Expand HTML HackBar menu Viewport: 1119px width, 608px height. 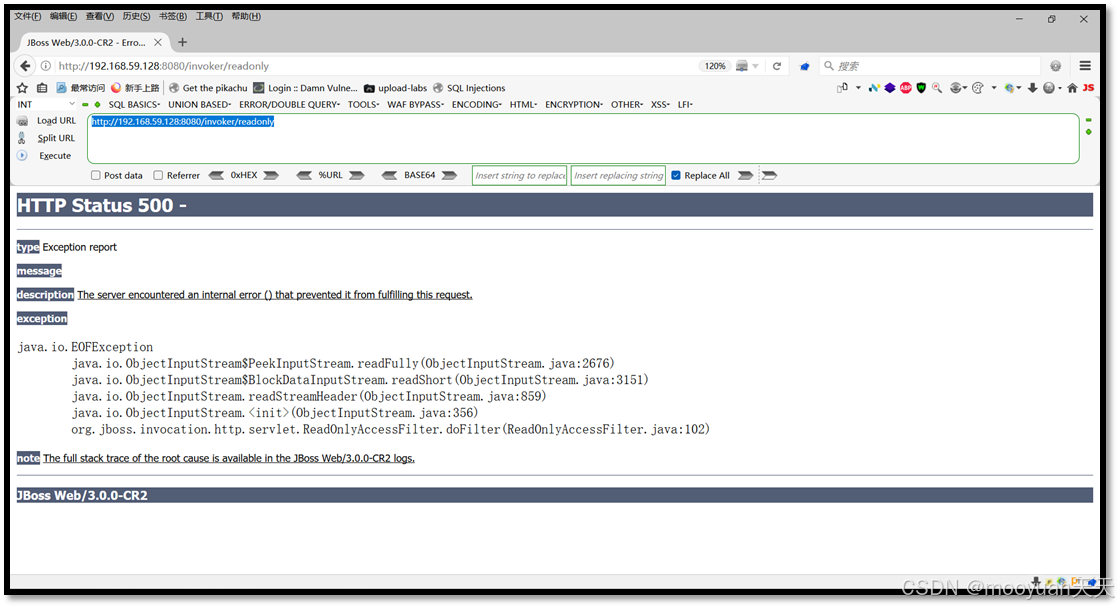pyautogui.click(x=524, y=105)
